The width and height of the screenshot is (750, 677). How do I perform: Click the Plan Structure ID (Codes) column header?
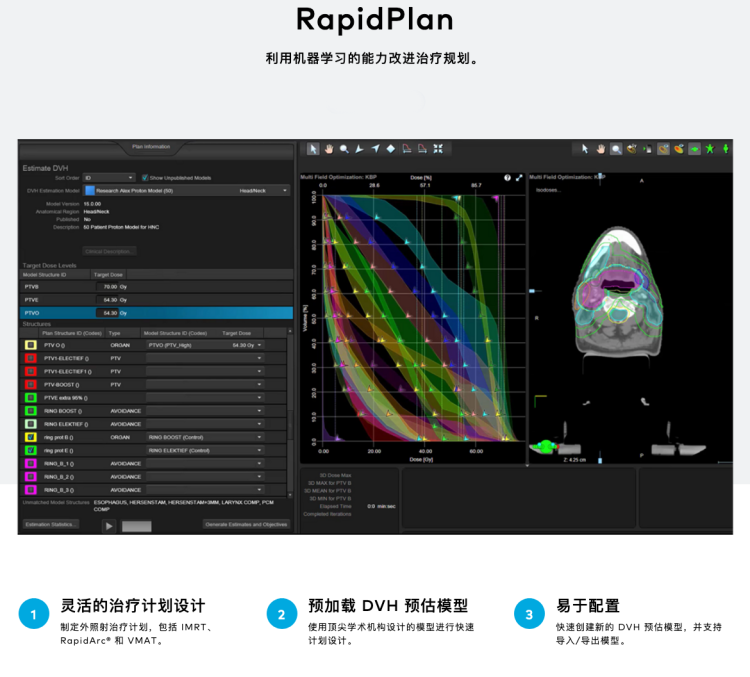(x=72, y=333)
